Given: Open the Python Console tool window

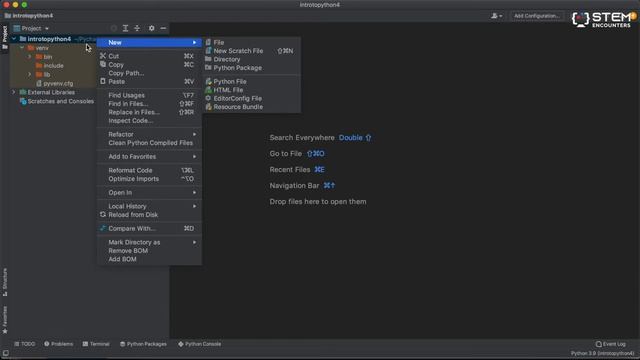Looking at the screenshot, I should coord(200,344).
